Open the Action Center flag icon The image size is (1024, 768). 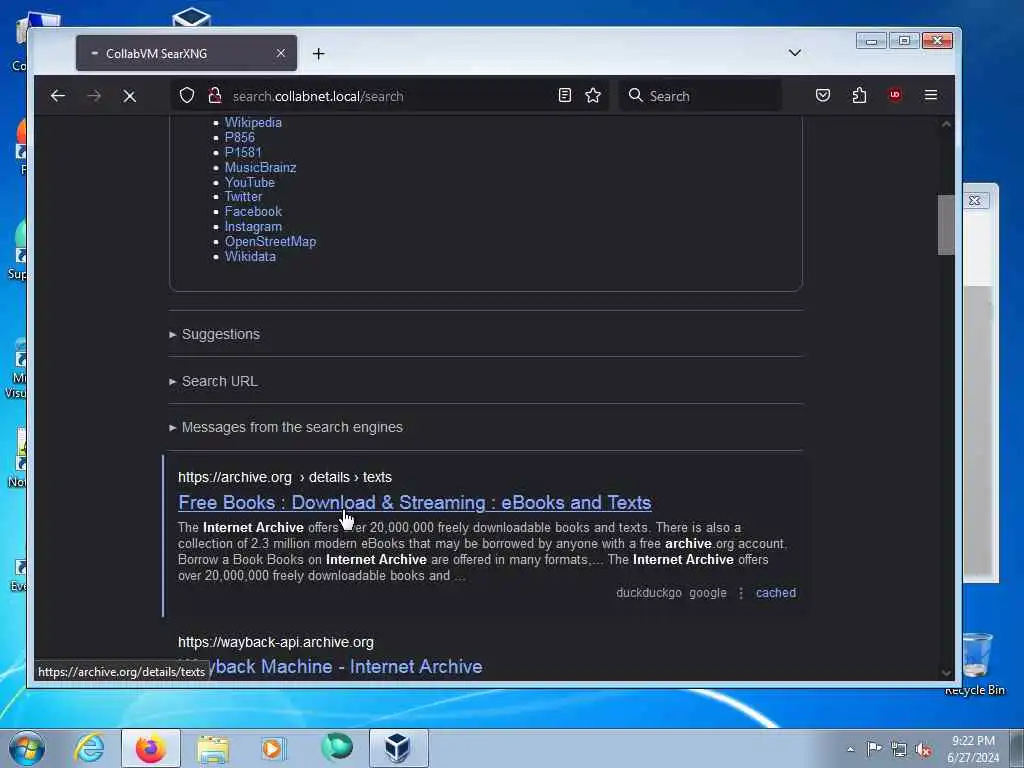click(874, 748)
